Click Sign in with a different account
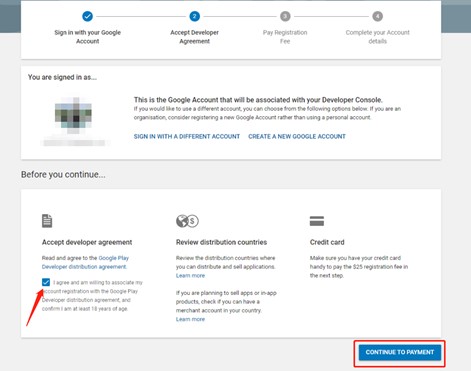This screenshot has height=371, width=471. 187,136
